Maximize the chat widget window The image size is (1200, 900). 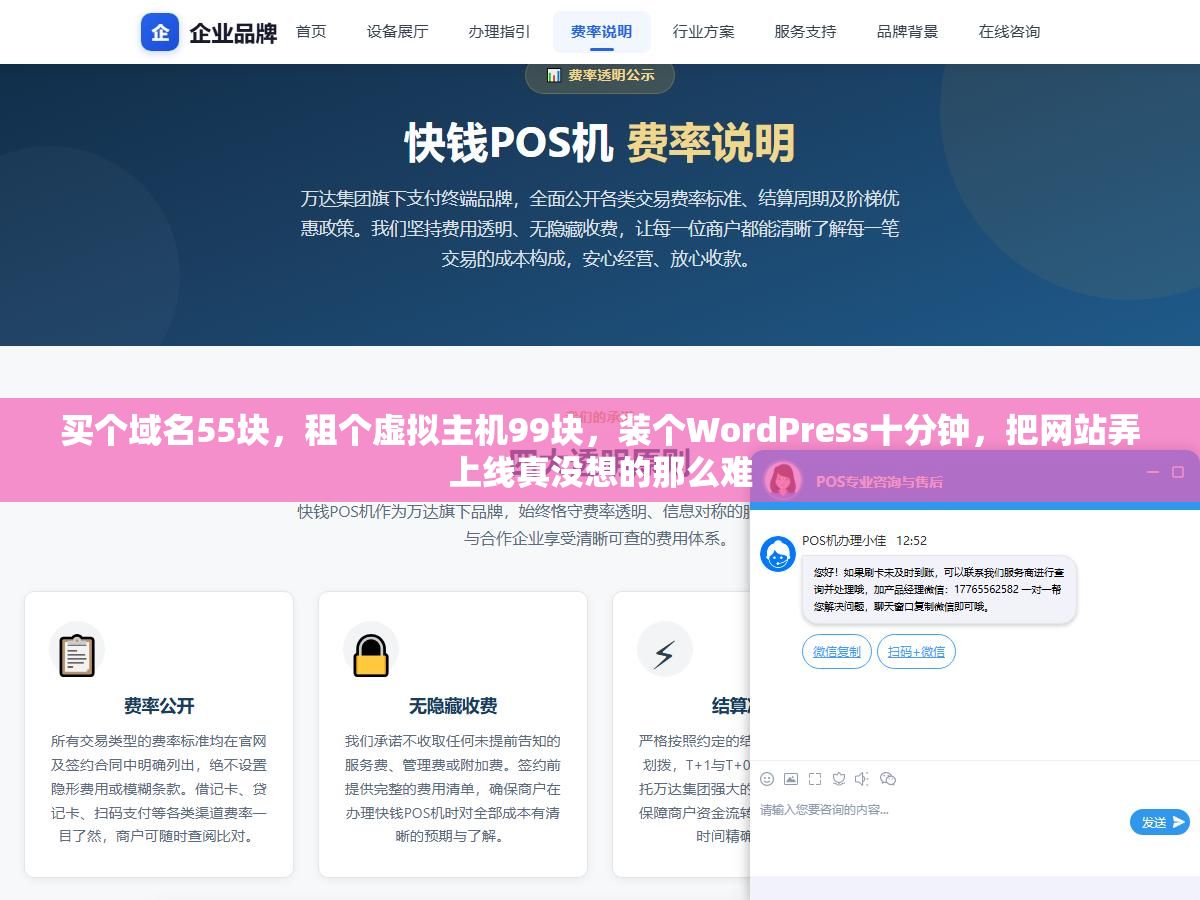point(1178,472)
